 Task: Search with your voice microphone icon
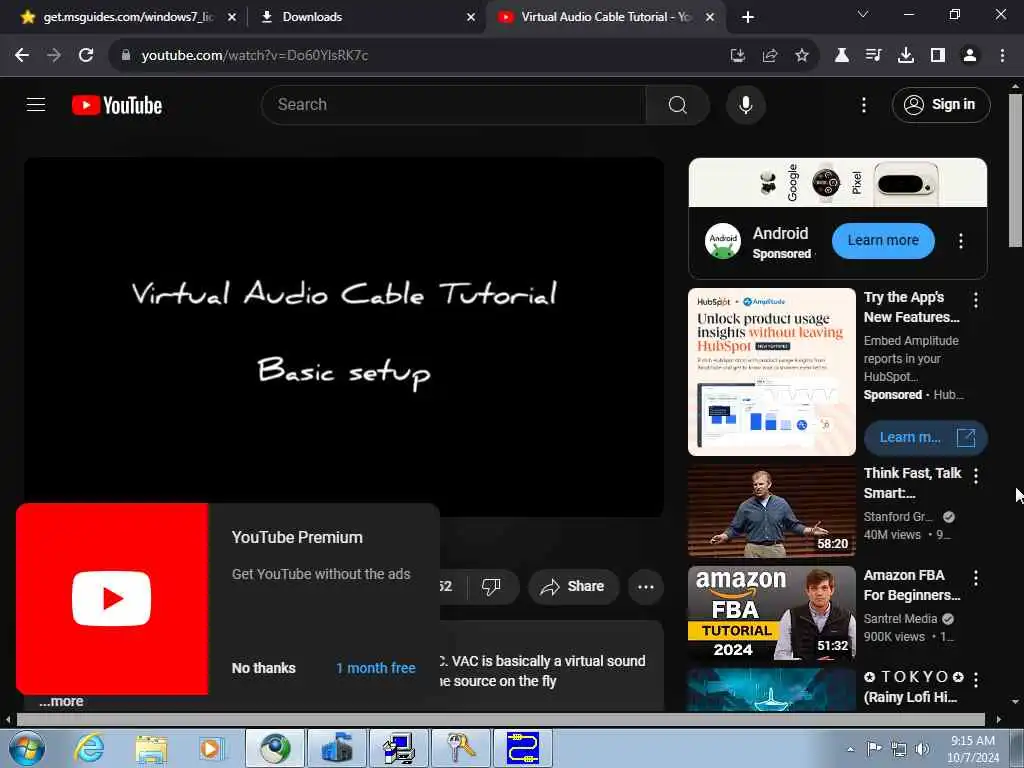point(746,104)
